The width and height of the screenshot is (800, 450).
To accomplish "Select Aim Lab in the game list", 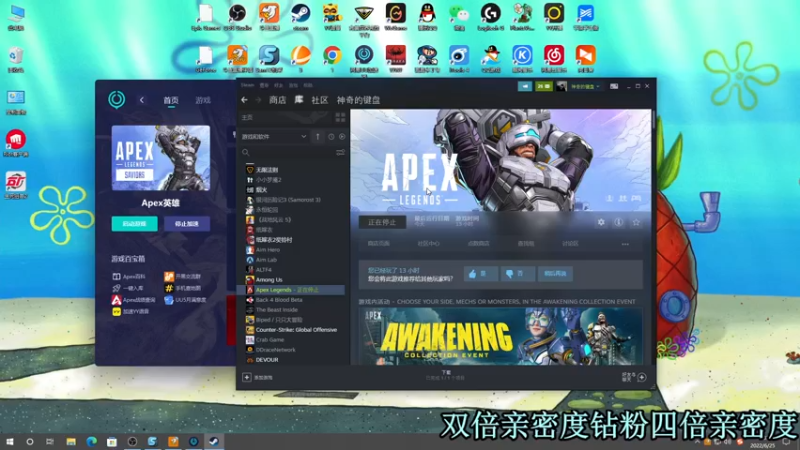I will (x=266, y=260).
